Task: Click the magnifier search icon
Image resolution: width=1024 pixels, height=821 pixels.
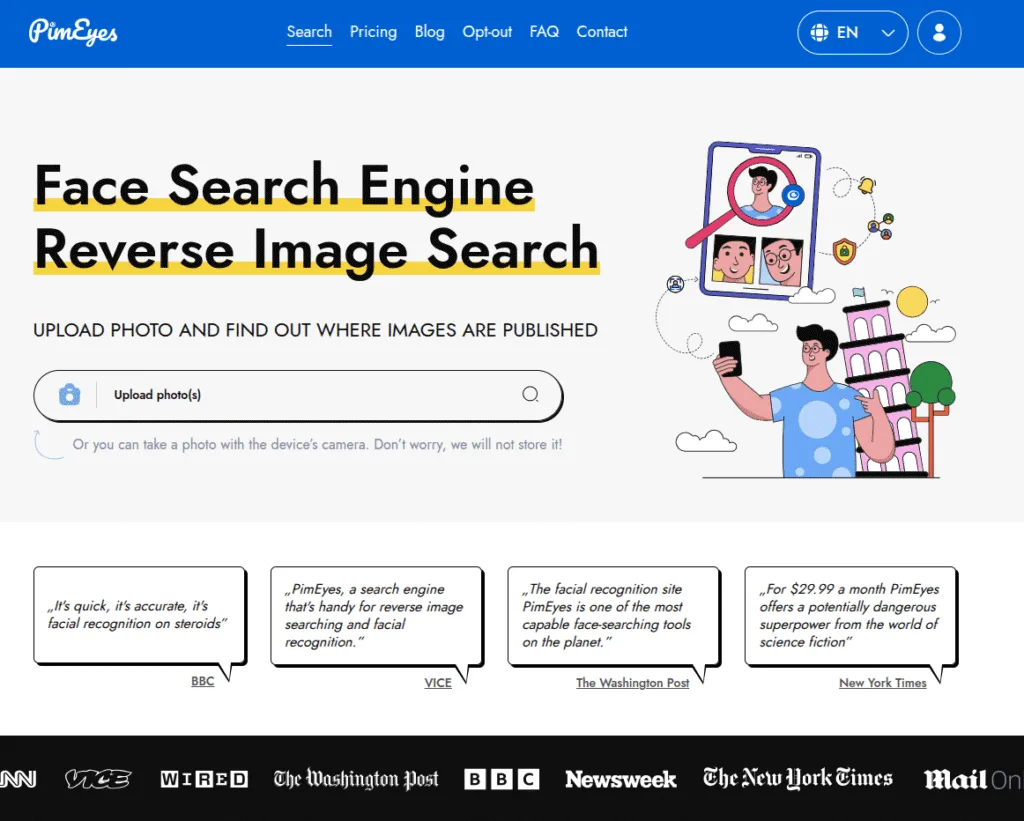Action: pos(530,394)
